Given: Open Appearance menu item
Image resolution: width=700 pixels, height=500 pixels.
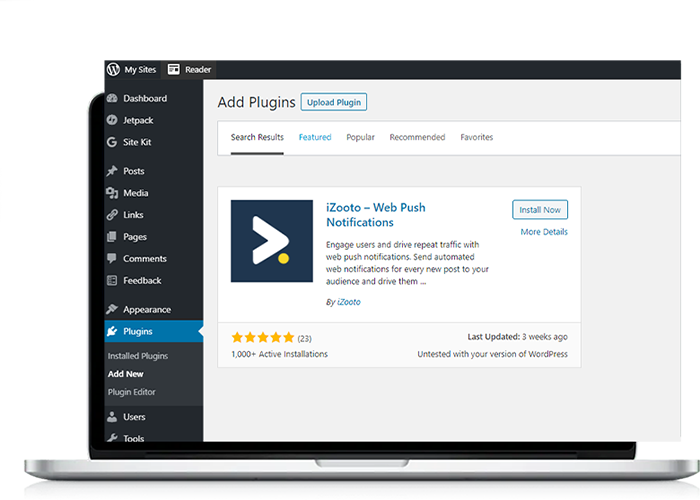Looking at the screenshot, I should click(x=147, y=309).
